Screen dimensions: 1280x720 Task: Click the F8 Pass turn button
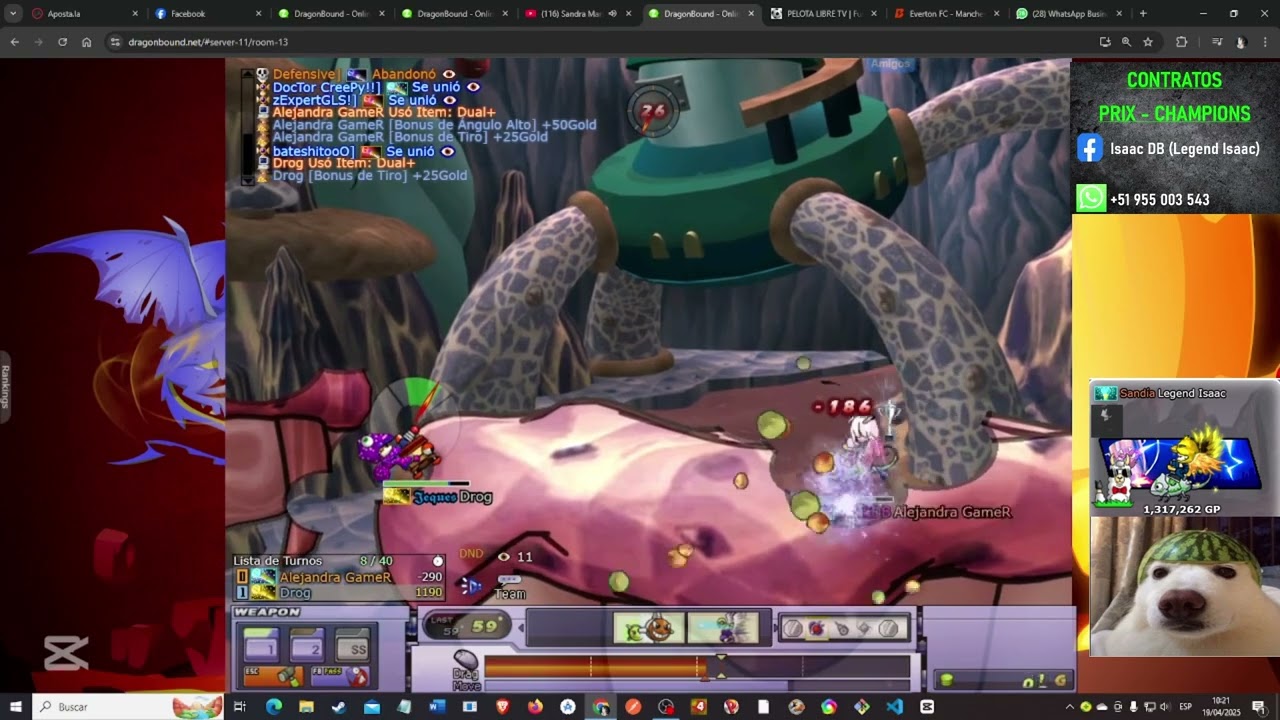pyautogui.click(x=340, y=676)
